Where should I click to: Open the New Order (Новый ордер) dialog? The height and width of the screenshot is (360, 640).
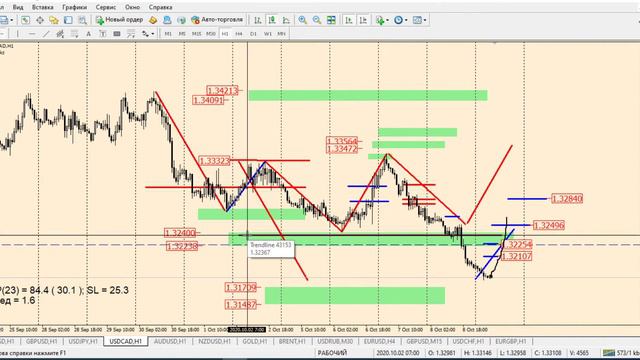(119, 20)
